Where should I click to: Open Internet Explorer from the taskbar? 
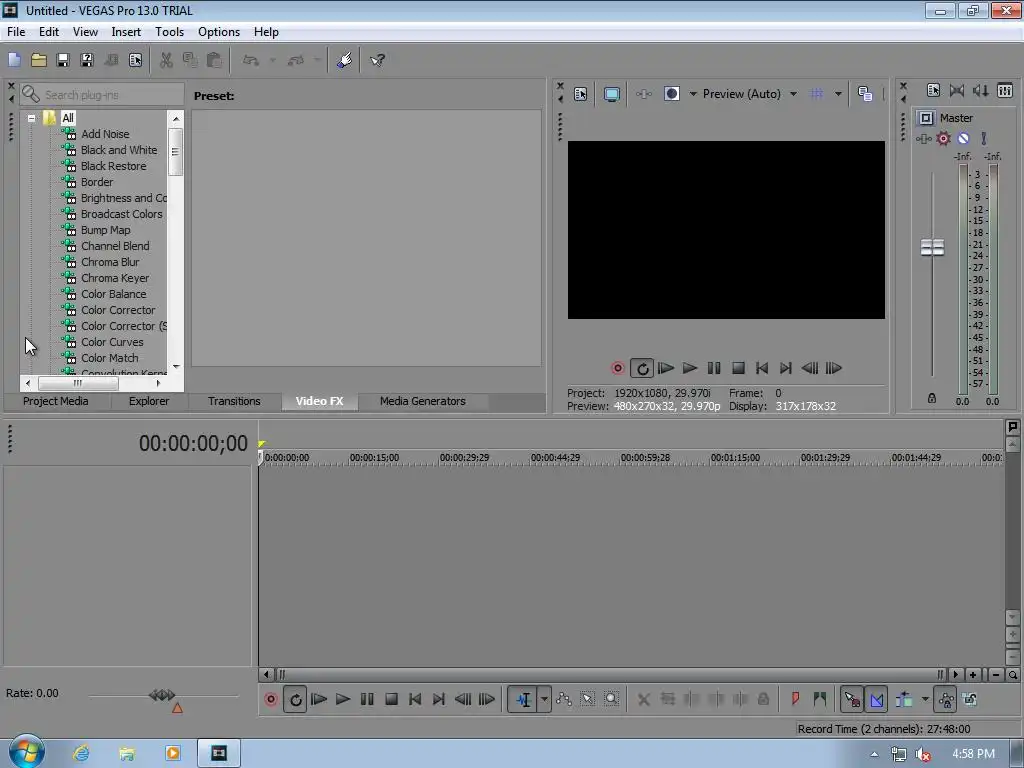[x=81, y=753]
